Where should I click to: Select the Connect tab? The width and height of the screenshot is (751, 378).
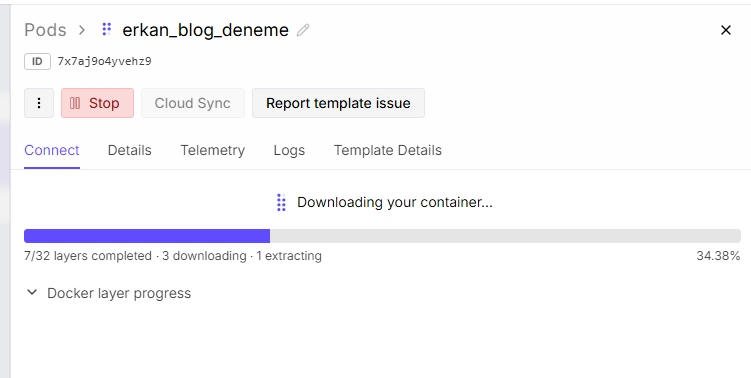pyautogui.click(x=52, y=150)
